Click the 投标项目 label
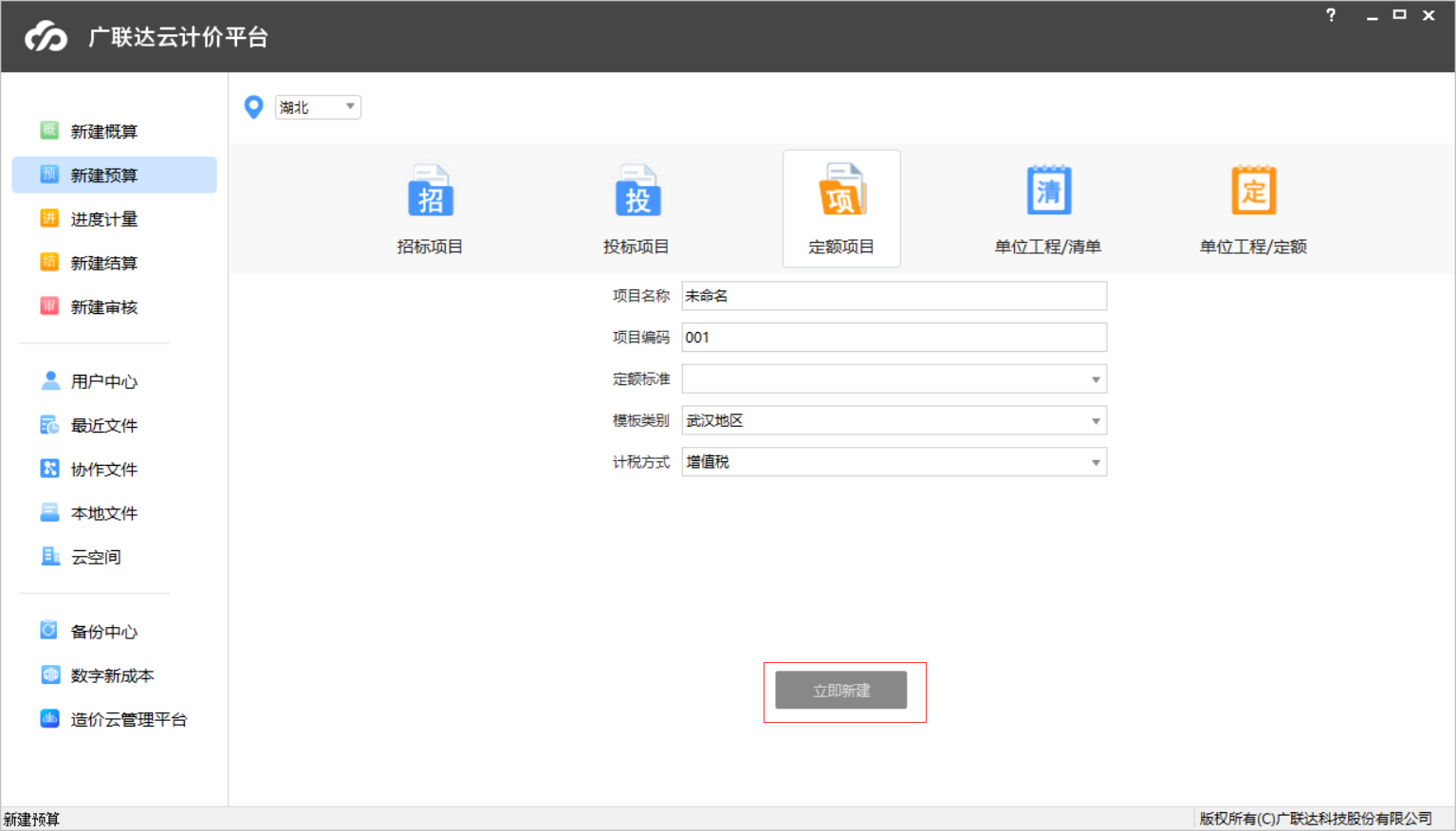The width and height of the screenshot is (1456, 831). point(636,247)
